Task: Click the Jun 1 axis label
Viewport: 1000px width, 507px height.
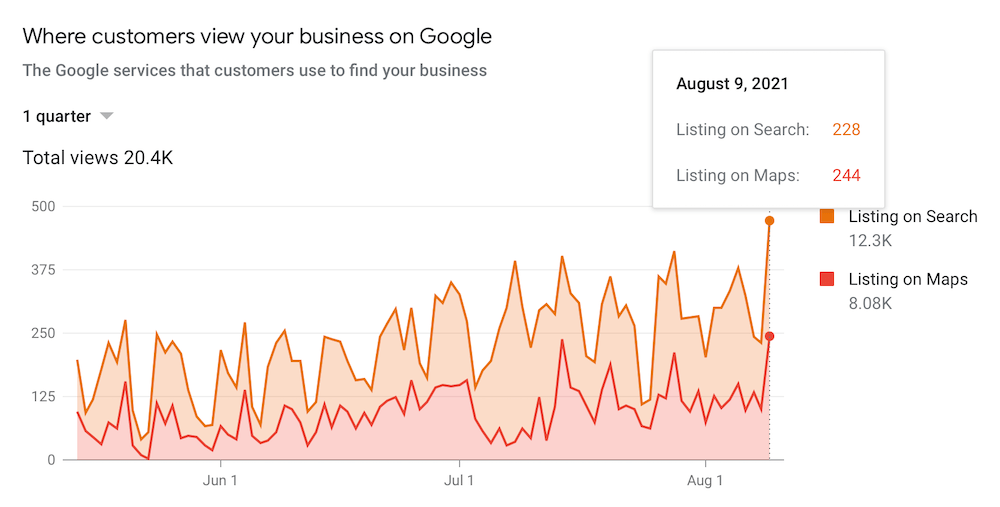Action: click(220, 480)
